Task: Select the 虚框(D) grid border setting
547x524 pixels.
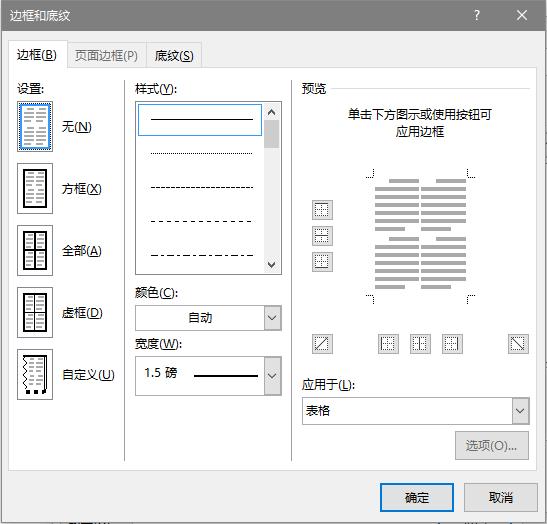Action: [x=35, y=313]
